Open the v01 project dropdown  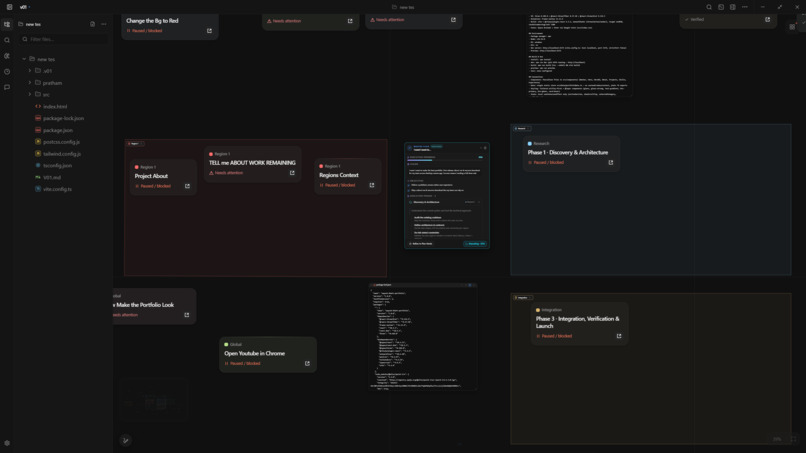tap(25, 7)
